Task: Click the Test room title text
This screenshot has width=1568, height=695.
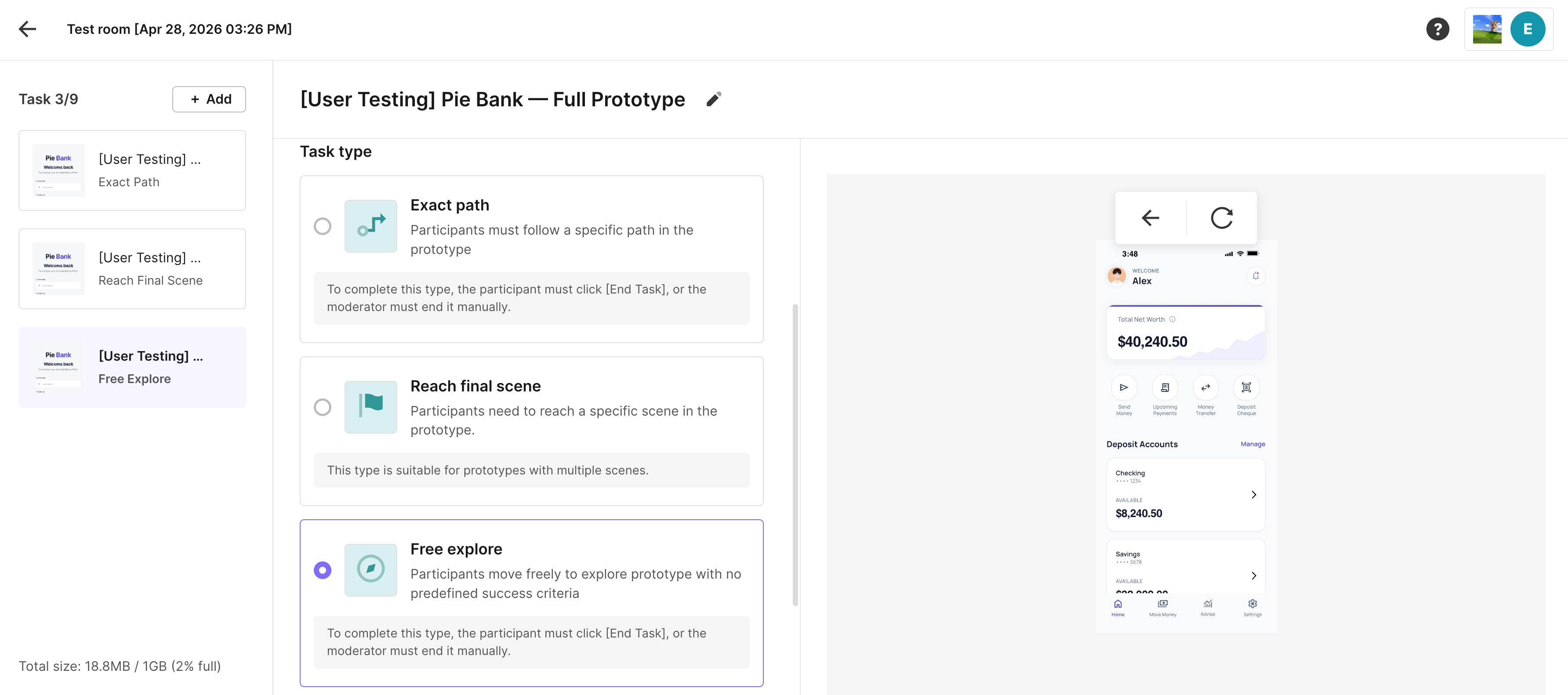Action: tap(179, 29)
